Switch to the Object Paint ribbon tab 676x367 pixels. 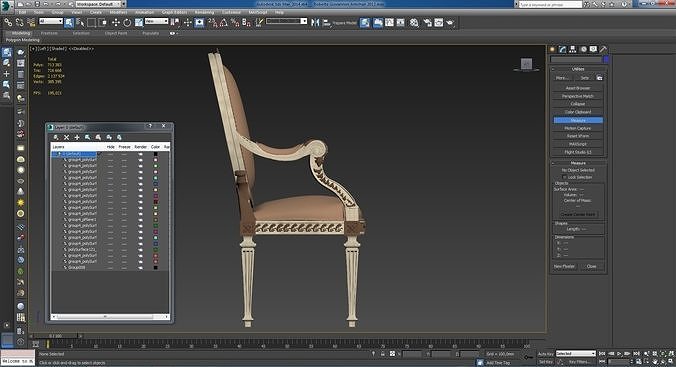coord(116,33)
